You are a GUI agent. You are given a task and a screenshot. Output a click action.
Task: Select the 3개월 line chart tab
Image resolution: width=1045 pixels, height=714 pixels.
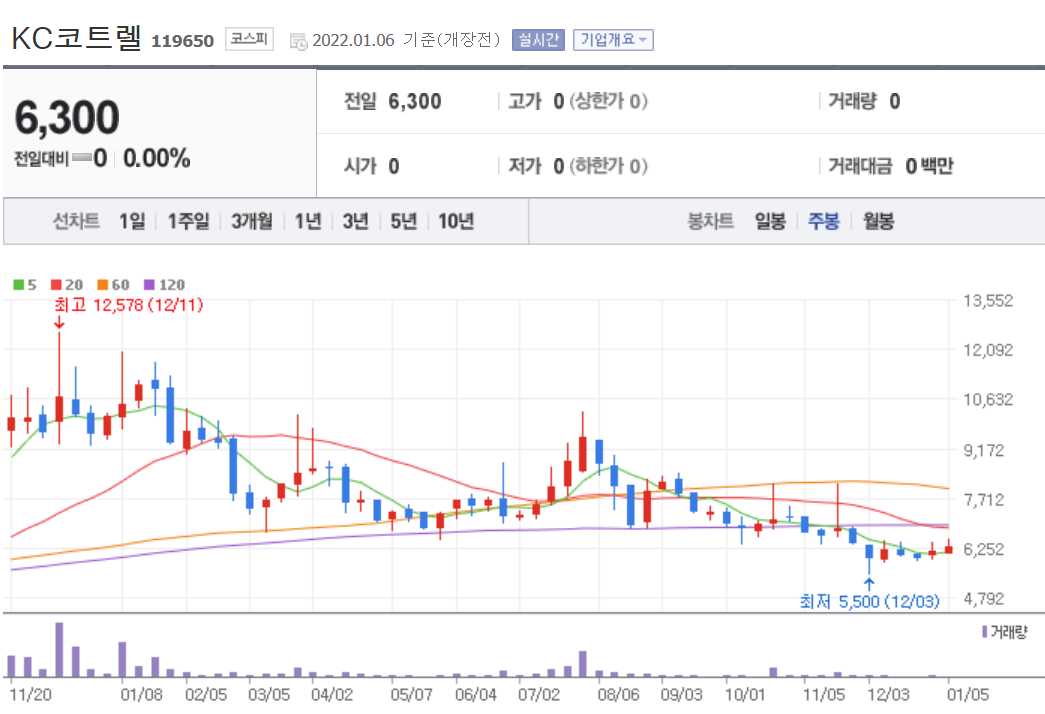click(x=252, y=221)
